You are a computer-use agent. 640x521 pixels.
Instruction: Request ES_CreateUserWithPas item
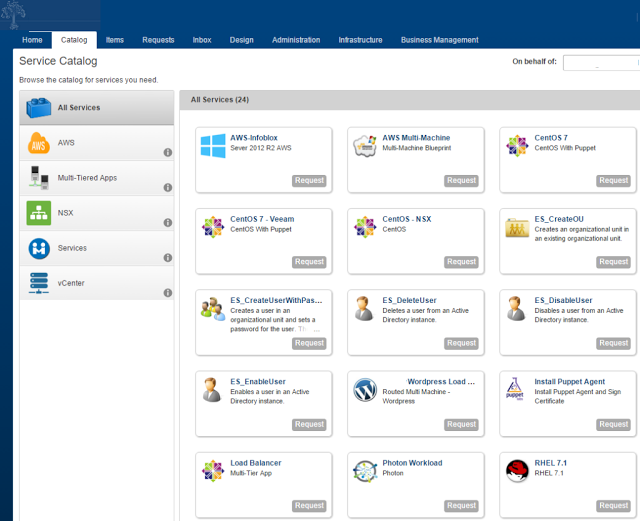tap(309, 343)
